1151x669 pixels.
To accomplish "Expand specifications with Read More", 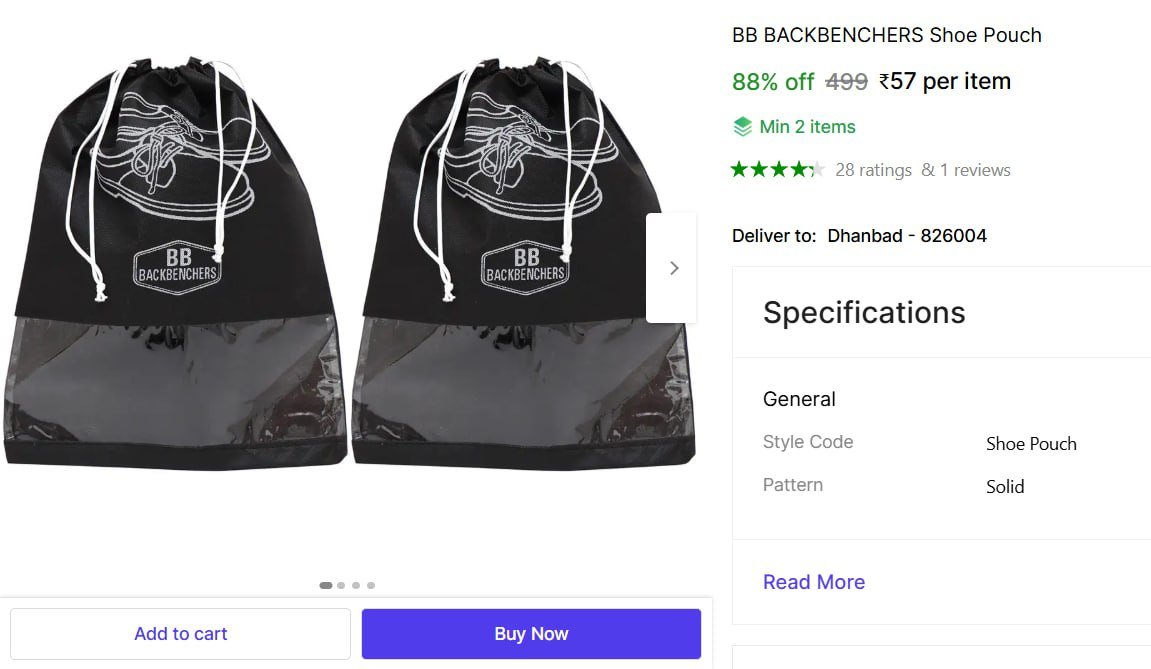I will coord(813,582).
